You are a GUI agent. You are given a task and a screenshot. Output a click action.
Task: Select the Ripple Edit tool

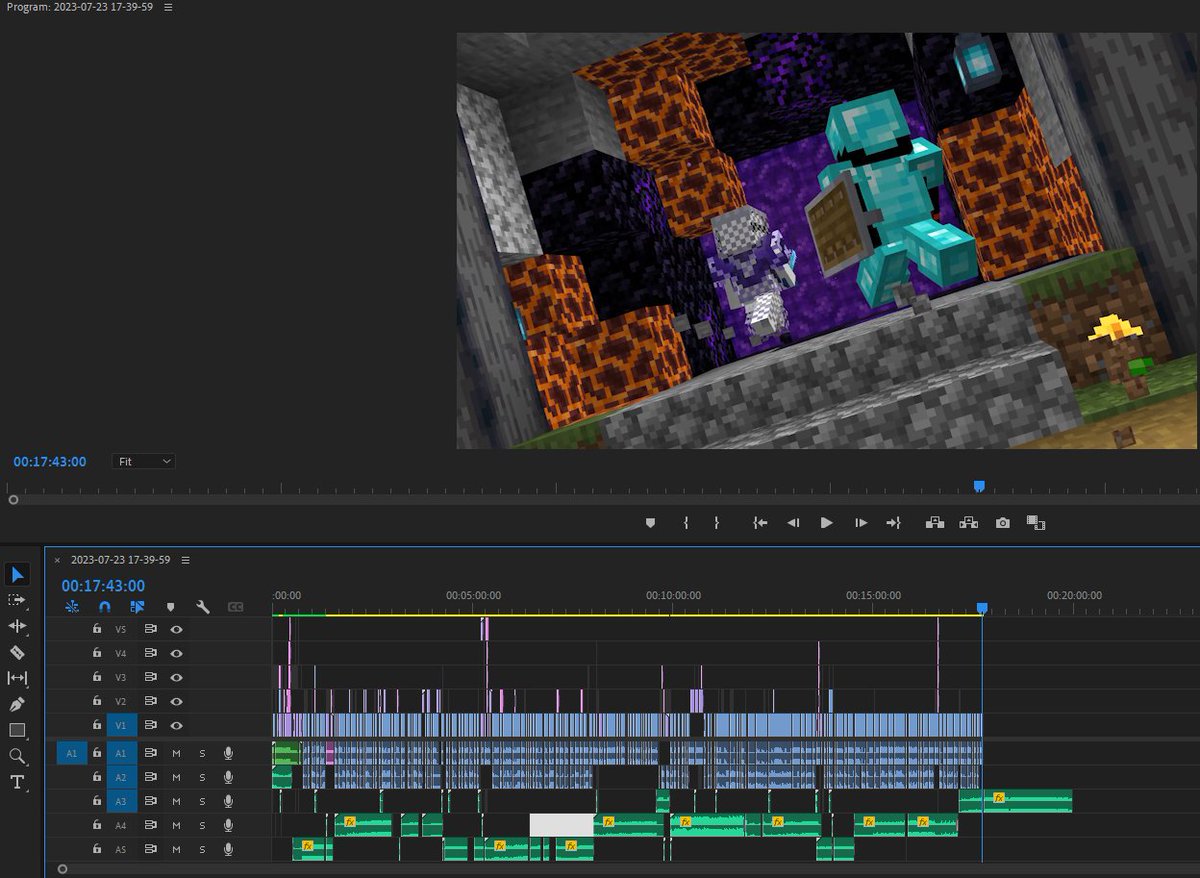[17, 626]
